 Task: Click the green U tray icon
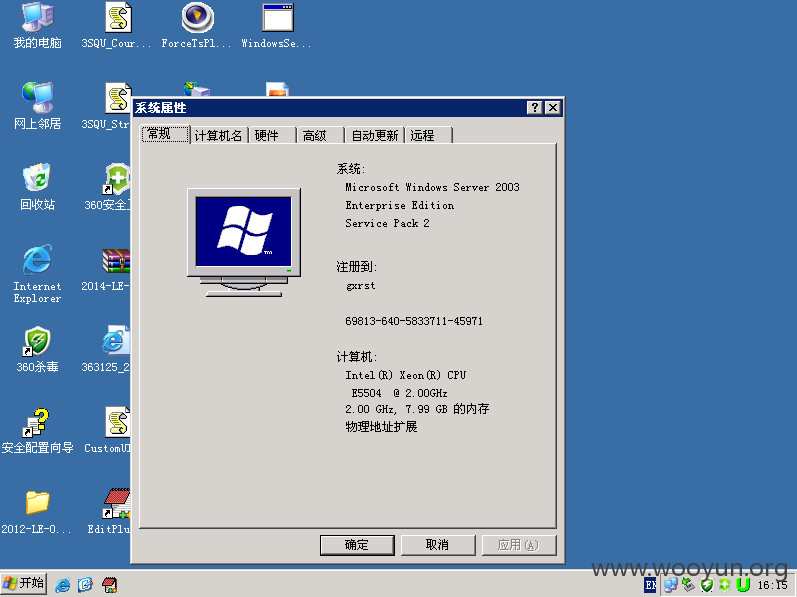(743, 585)
